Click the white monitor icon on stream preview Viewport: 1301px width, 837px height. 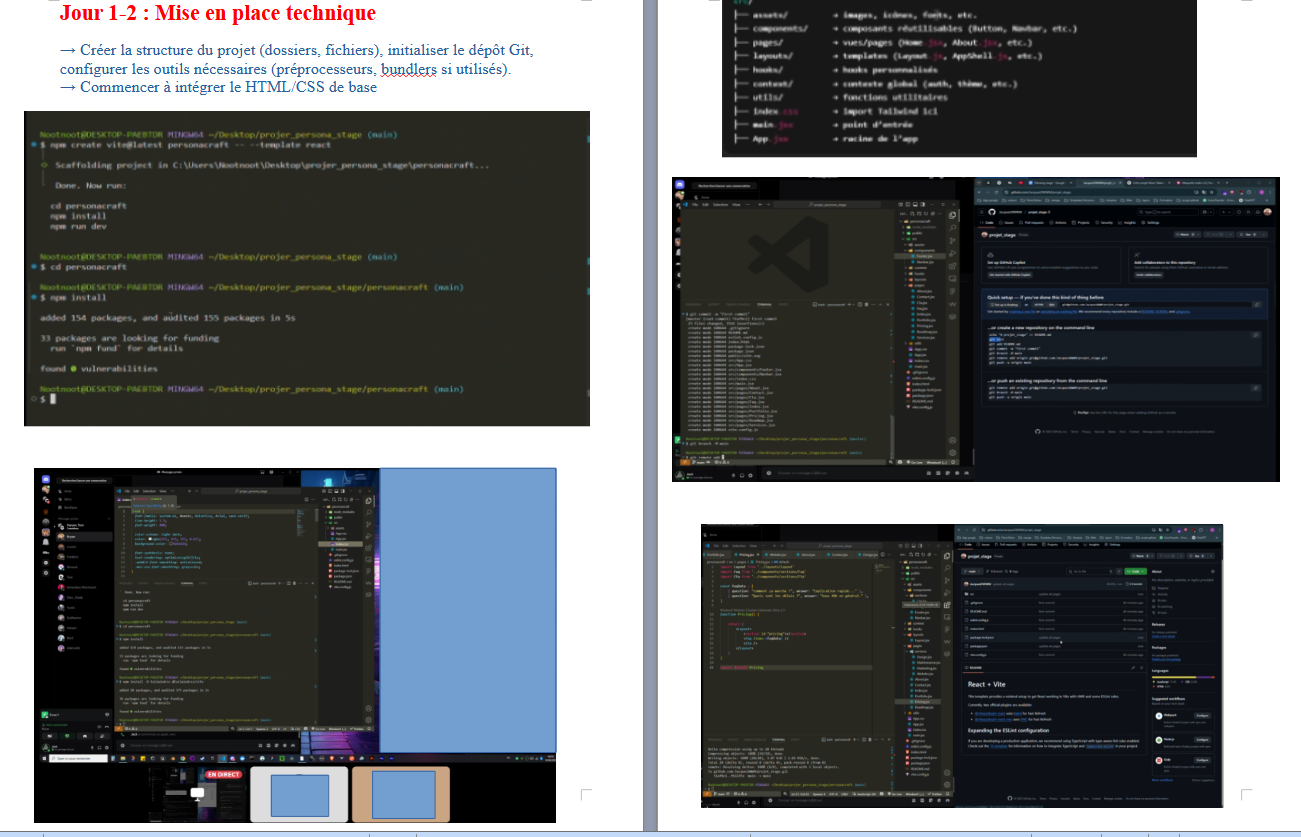point(197,793)
